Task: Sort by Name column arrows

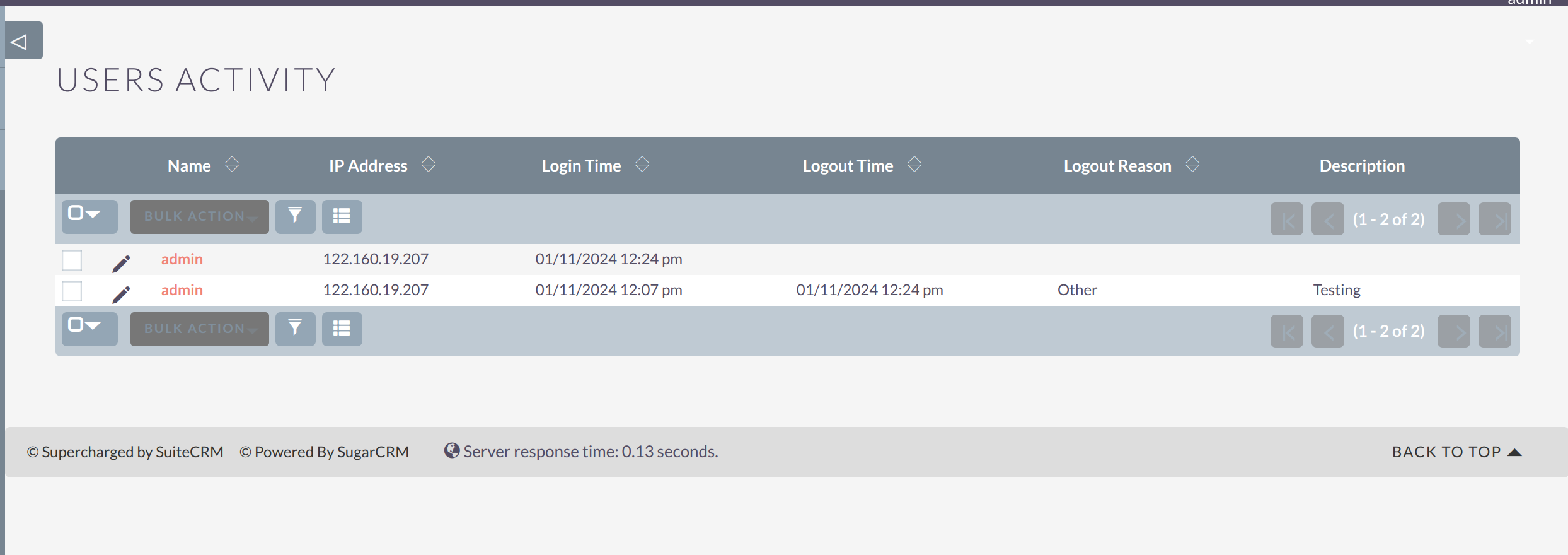Action: coord(232,165)
